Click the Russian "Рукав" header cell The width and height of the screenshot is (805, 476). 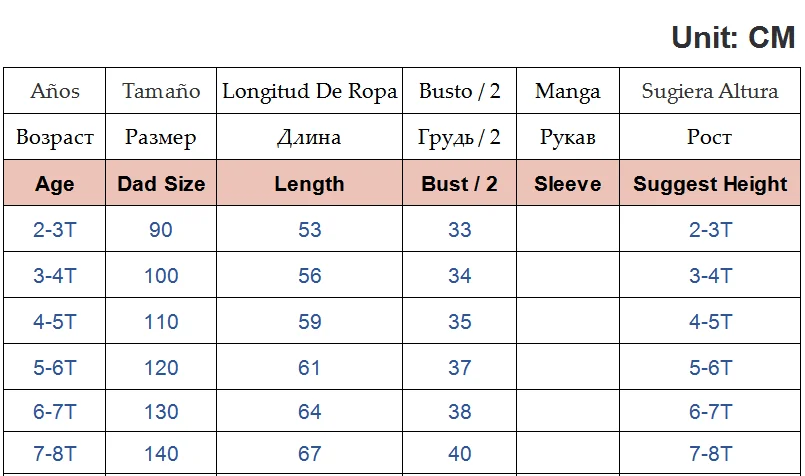[x=567, y=137]
